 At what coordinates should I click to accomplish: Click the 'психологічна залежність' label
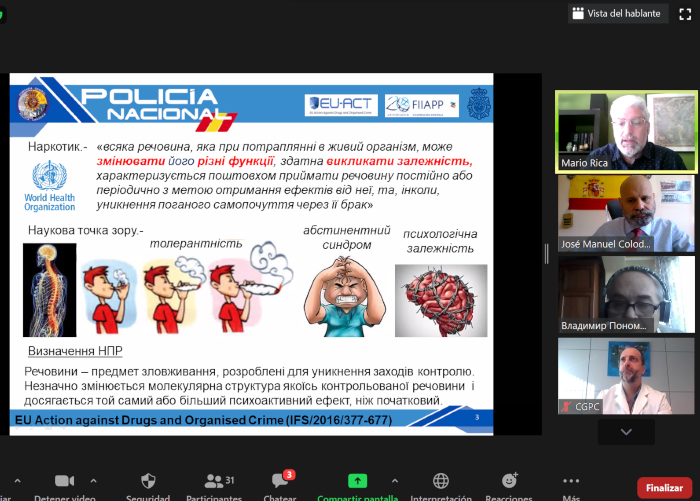coord(440,241)
